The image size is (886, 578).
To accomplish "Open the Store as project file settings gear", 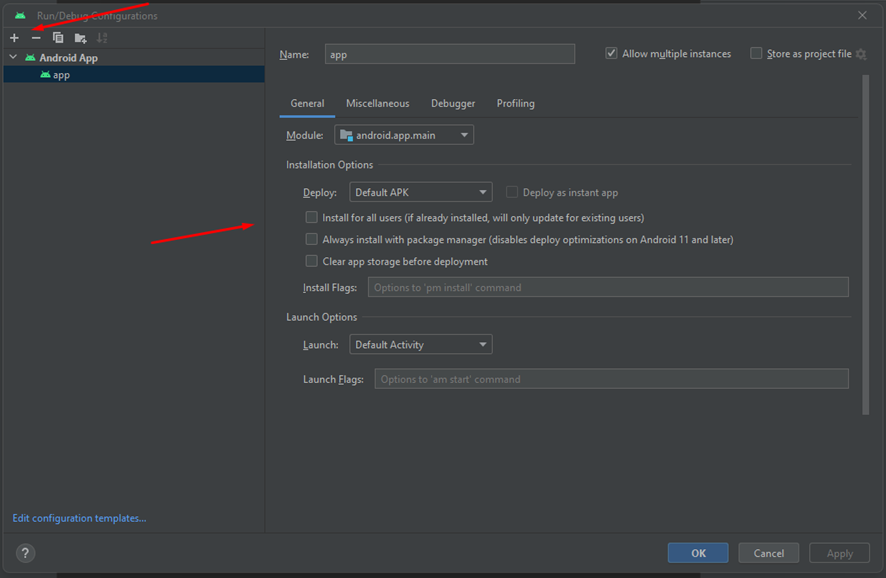I will 861,54.
